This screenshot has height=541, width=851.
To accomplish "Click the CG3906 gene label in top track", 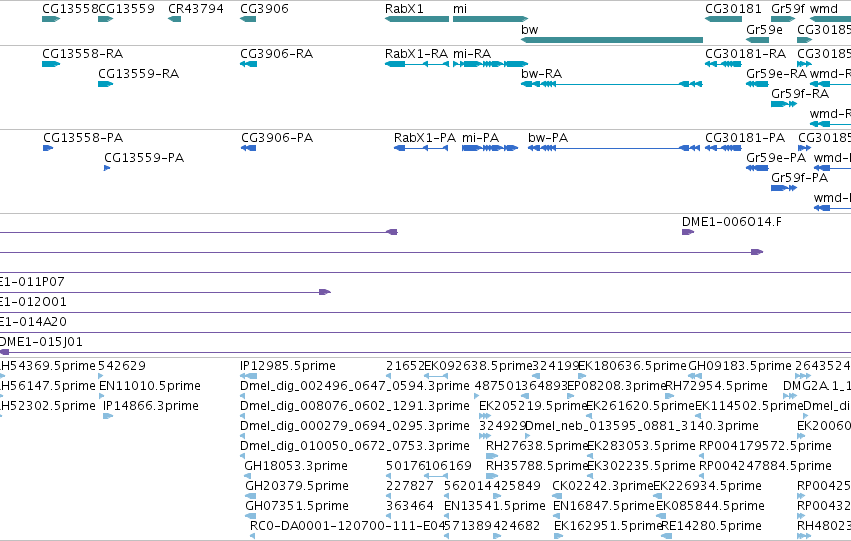I will pos(264,9).
